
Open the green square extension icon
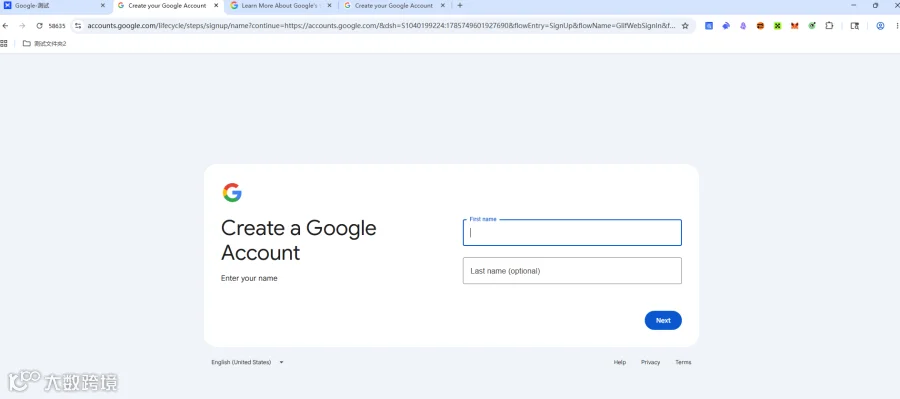click(778, 26)
